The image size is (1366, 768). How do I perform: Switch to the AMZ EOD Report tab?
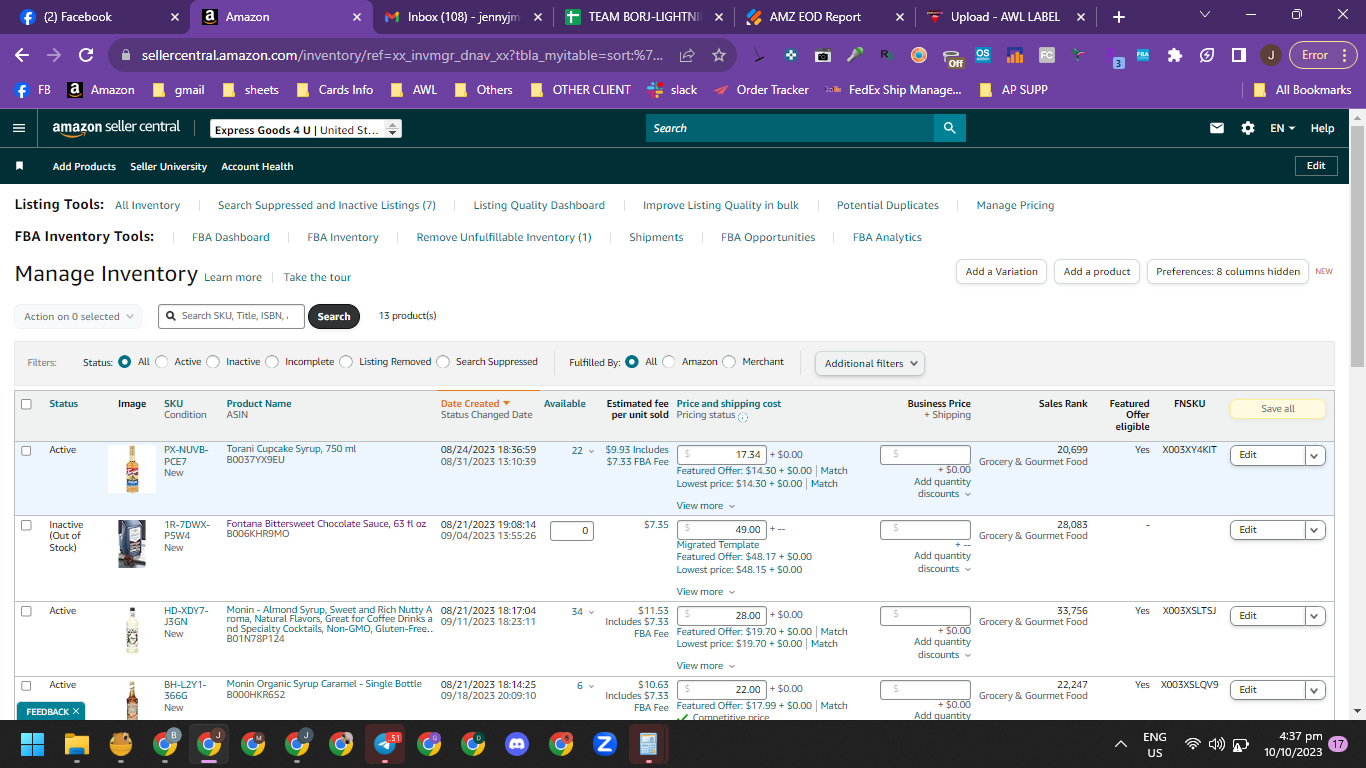tap(823, 17)
